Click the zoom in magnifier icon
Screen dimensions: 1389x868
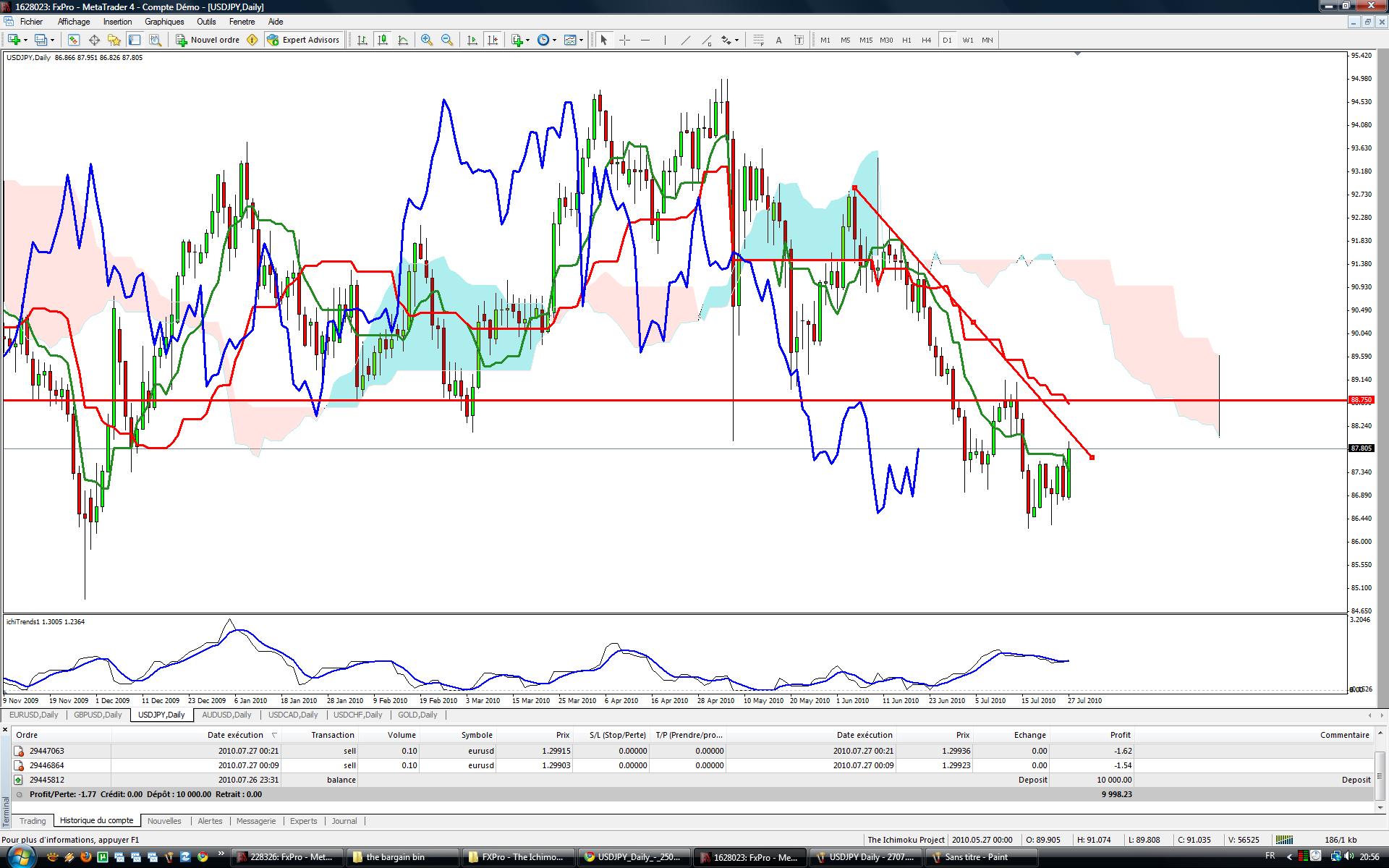pos(427,40)
